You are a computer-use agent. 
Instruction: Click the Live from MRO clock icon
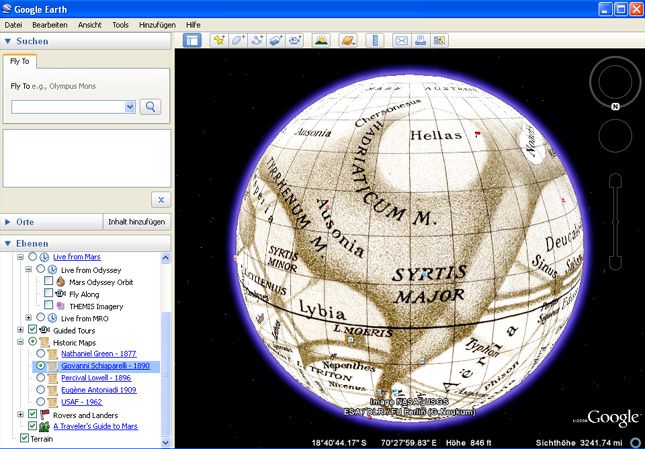(x=52, y=318)
